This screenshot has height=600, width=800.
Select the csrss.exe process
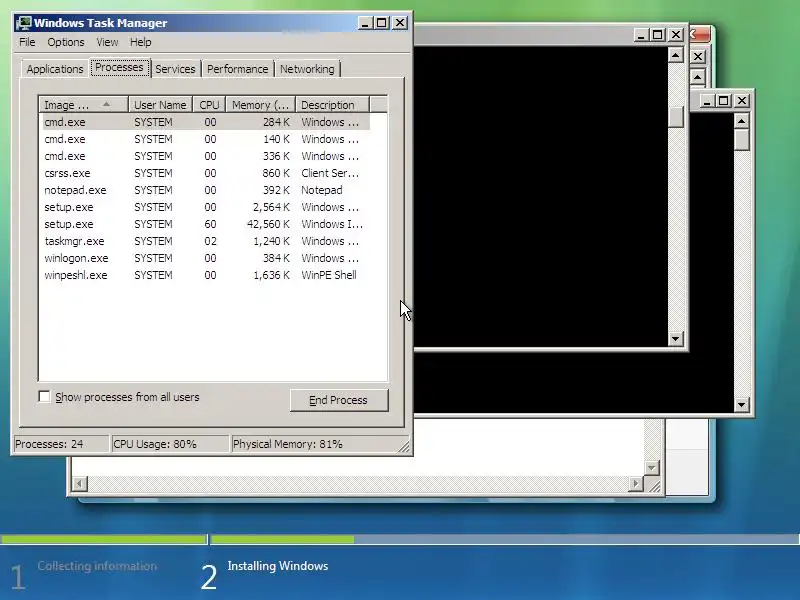[204, 173]
